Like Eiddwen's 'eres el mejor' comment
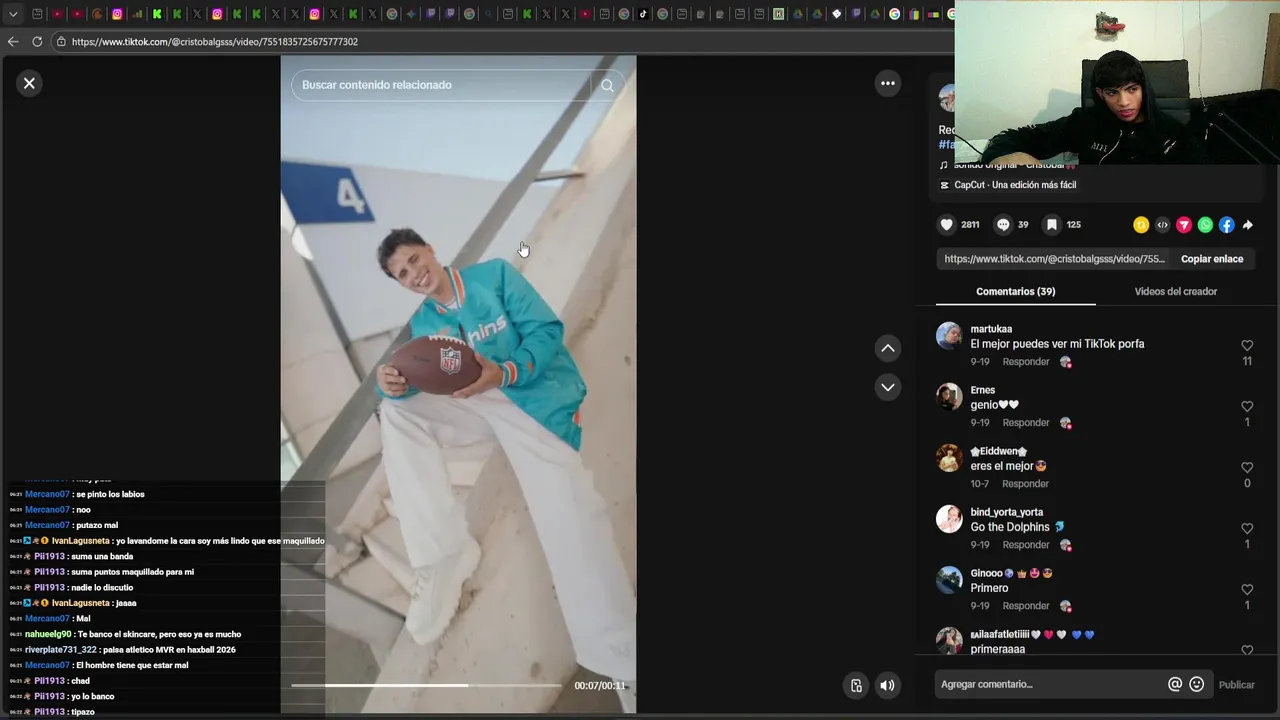Viewport: 1280px width, 720px height. [1247, 468]
